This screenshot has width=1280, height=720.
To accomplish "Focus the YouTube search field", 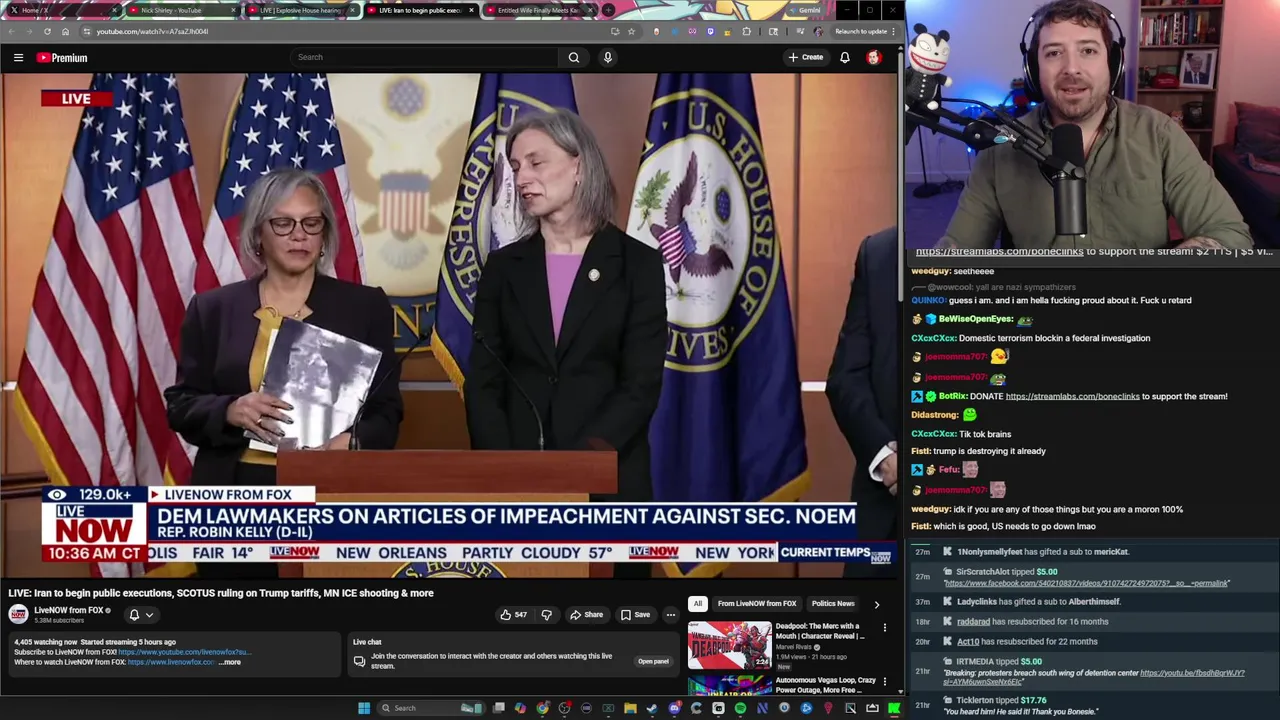I will pyautogui.click(x=425, y=58).
